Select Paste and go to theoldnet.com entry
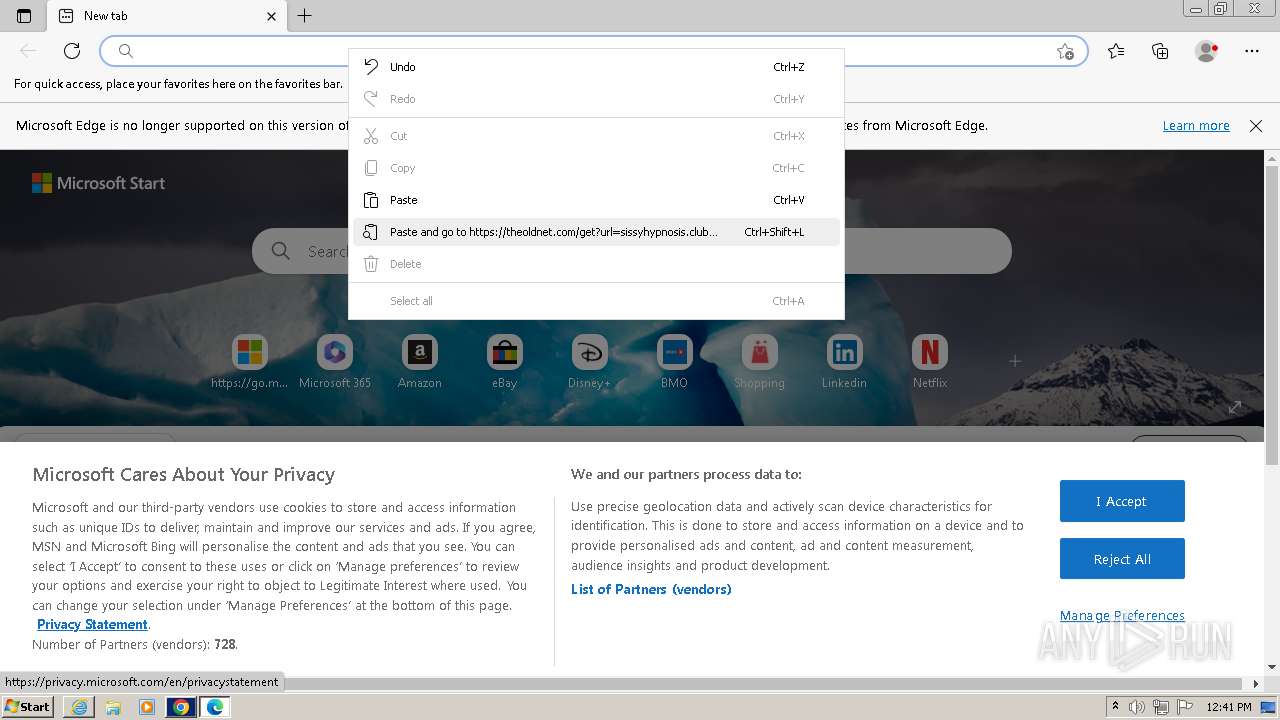The width and height of the screenshot is (1280, 720). point(596,232)
